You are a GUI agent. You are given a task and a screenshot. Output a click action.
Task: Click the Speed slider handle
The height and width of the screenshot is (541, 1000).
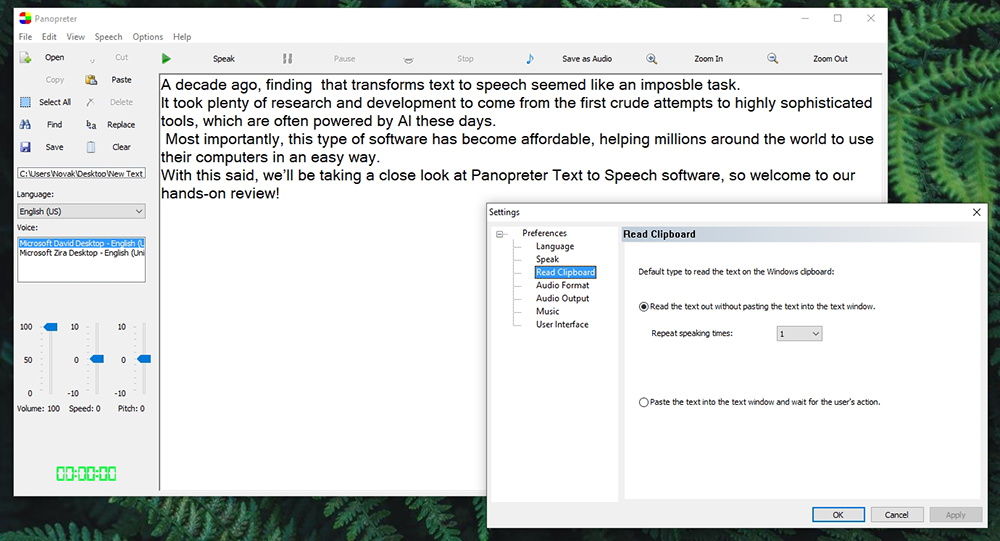(97, 359)
